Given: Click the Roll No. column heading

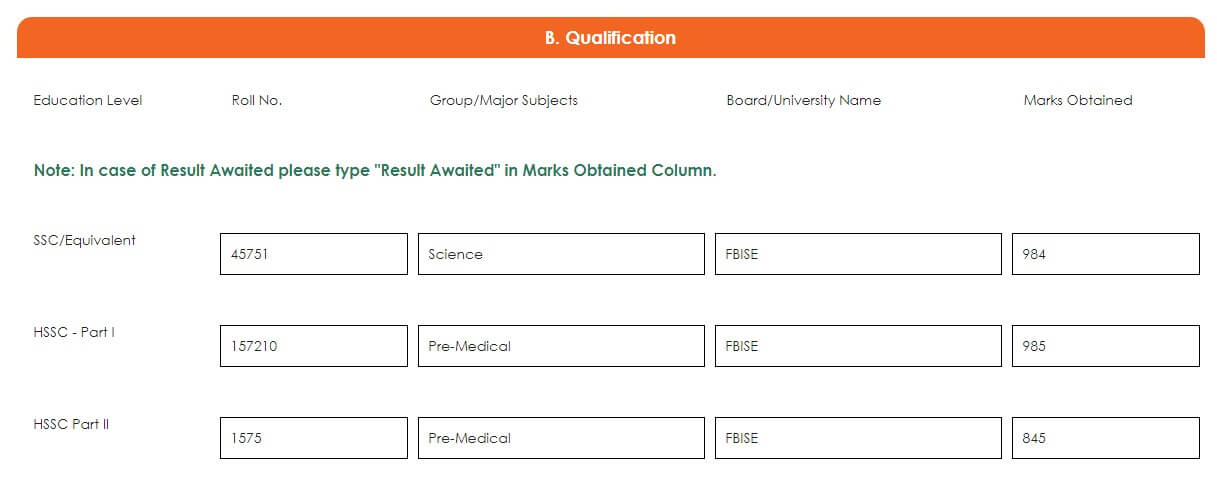Looking at the screenshot, I should [x=257, y=100].
